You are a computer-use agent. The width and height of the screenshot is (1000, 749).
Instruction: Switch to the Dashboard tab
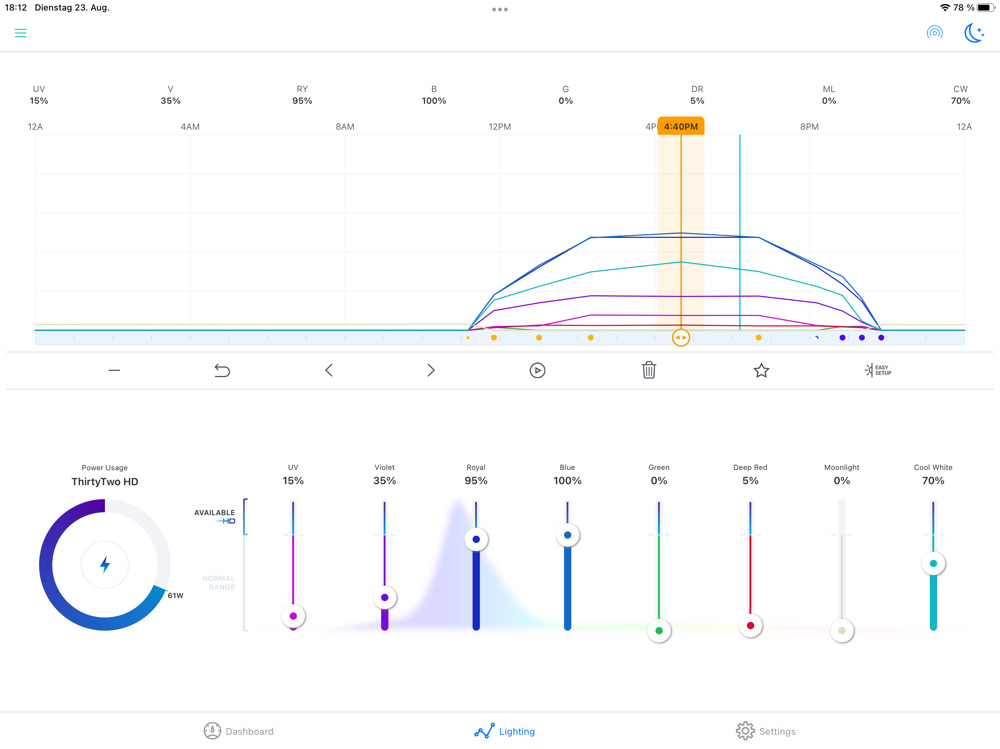238,731
